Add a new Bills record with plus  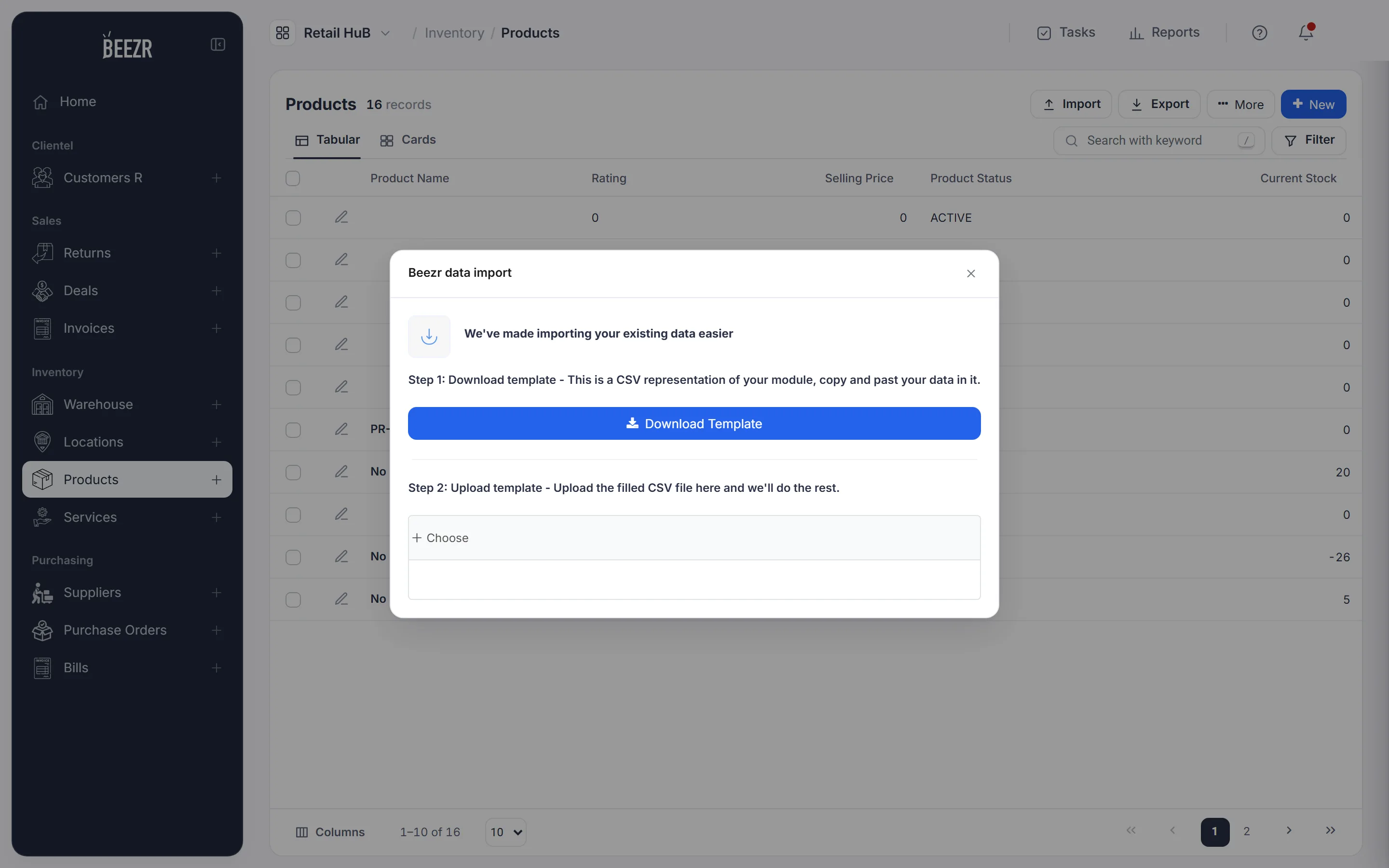pos(217,668)
